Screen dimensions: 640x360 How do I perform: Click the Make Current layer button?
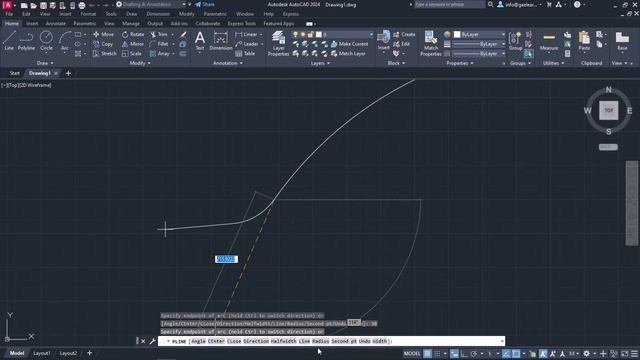[349, 44]
